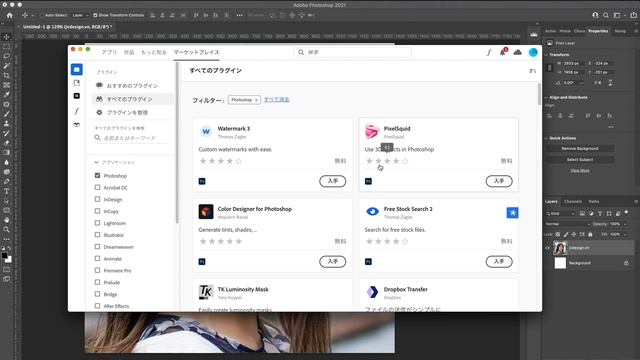Screen dimensions: 640x360
Task: Open cloud sync status icon
Action: click(x=518, y=52)
